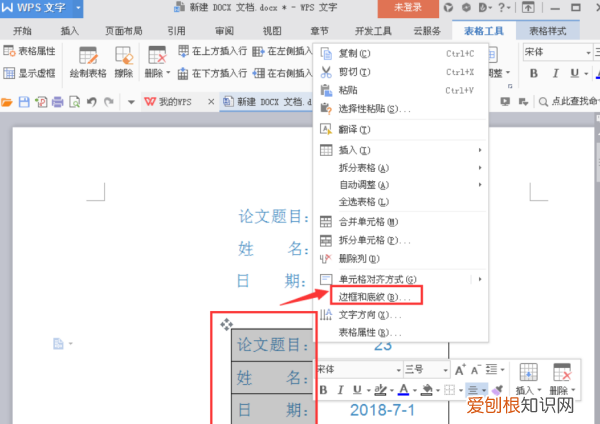Toggle Underline on the mini toolbar
Image resolution: width=600 pixels, height=424 pixels.
pyautogui.click(x=357, y=390)
